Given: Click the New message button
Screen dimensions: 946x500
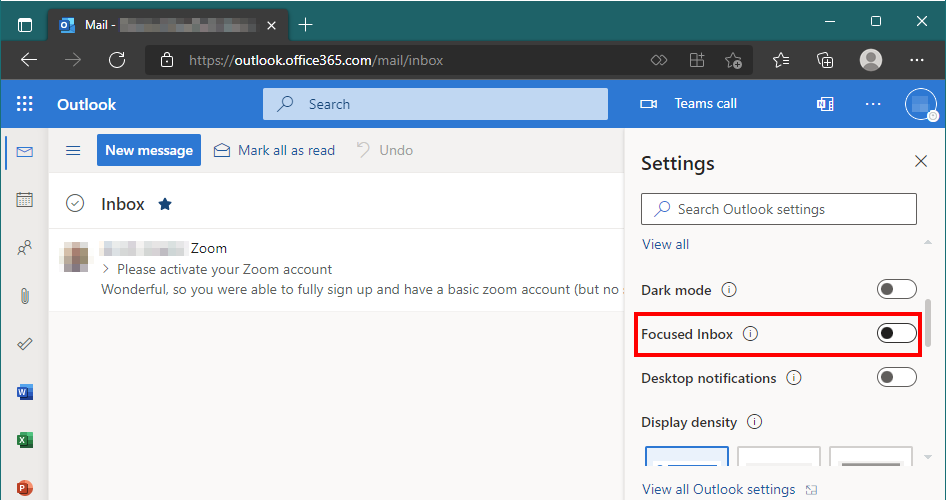Looking at the screenshot, I should tap(149, 150).
